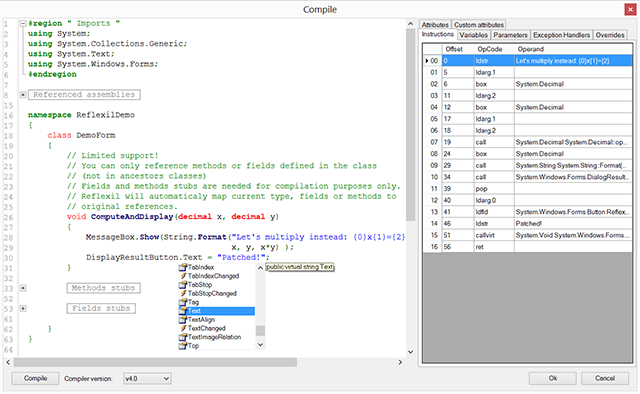Select the TabStop entry in autocomplete

200,285
